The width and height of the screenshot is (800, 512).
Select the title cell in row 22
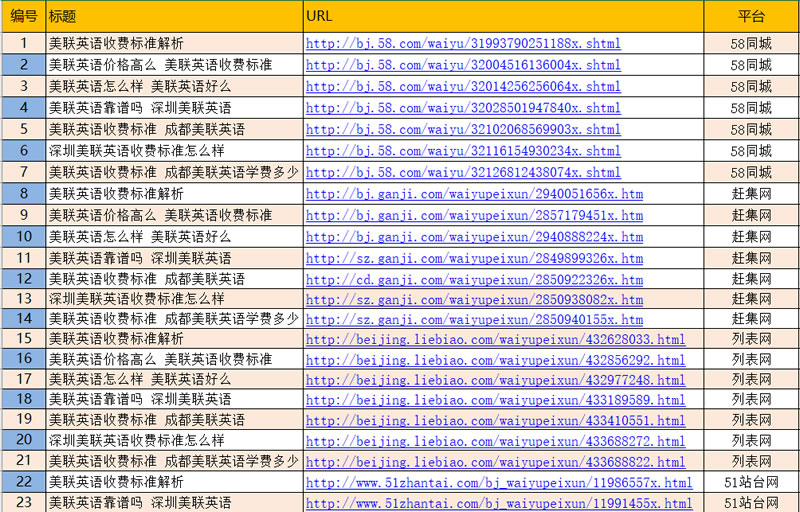click(174, 481)
